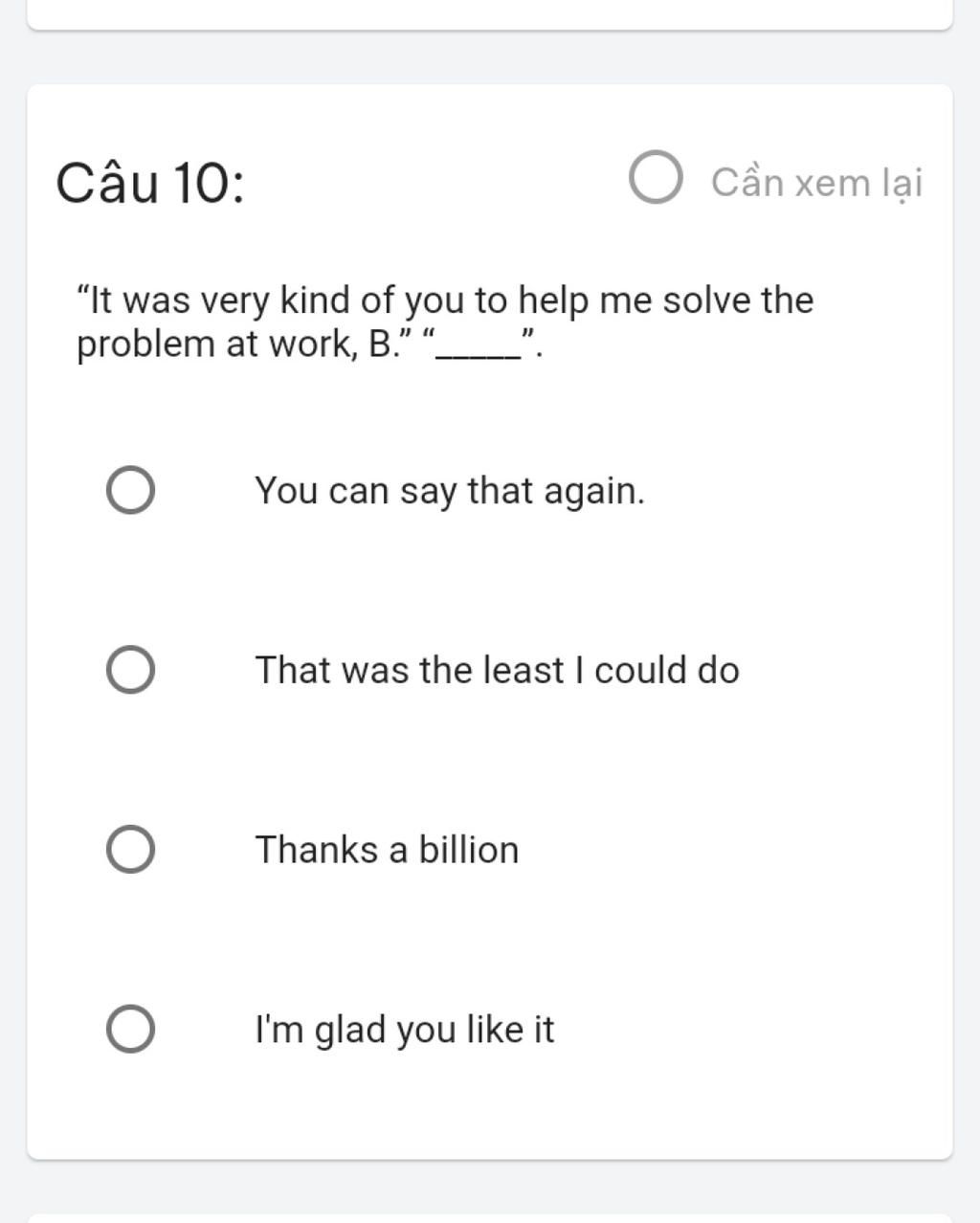Select radio for "I'm glad you like it"
The width and height of the screenshot is (980, 1223).
[x=130, y=1030]
